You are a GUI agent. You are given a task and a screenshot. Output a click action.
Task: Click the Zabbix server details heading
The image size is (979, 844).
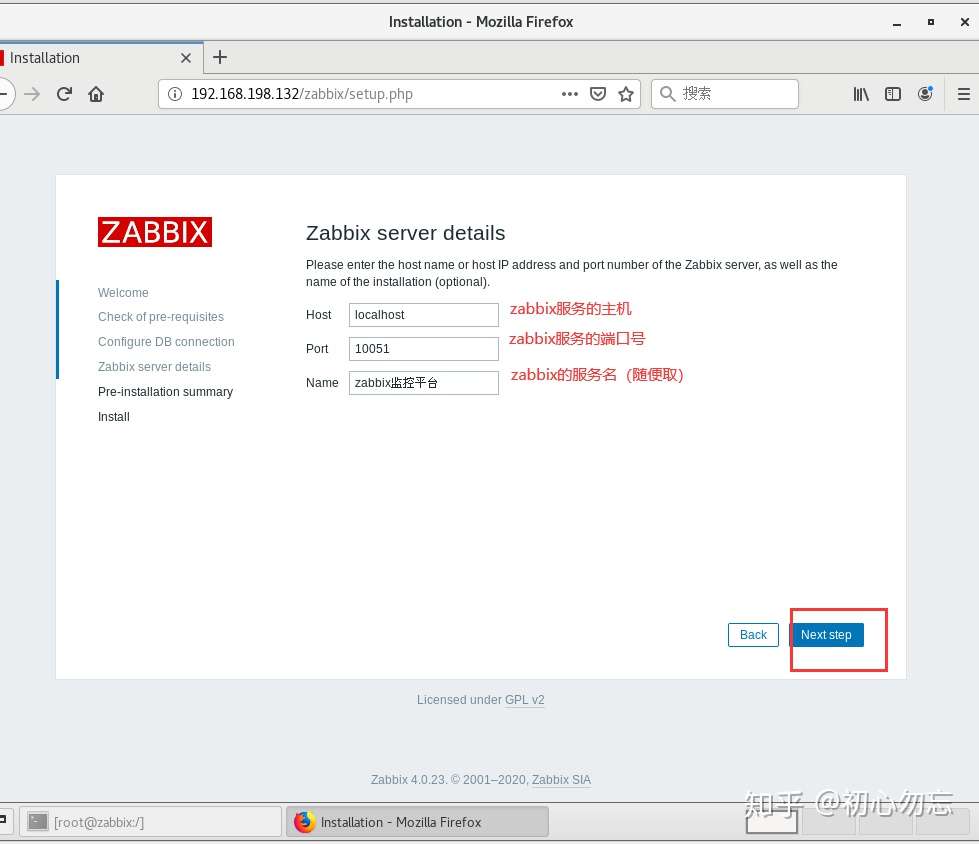point(405,233)
